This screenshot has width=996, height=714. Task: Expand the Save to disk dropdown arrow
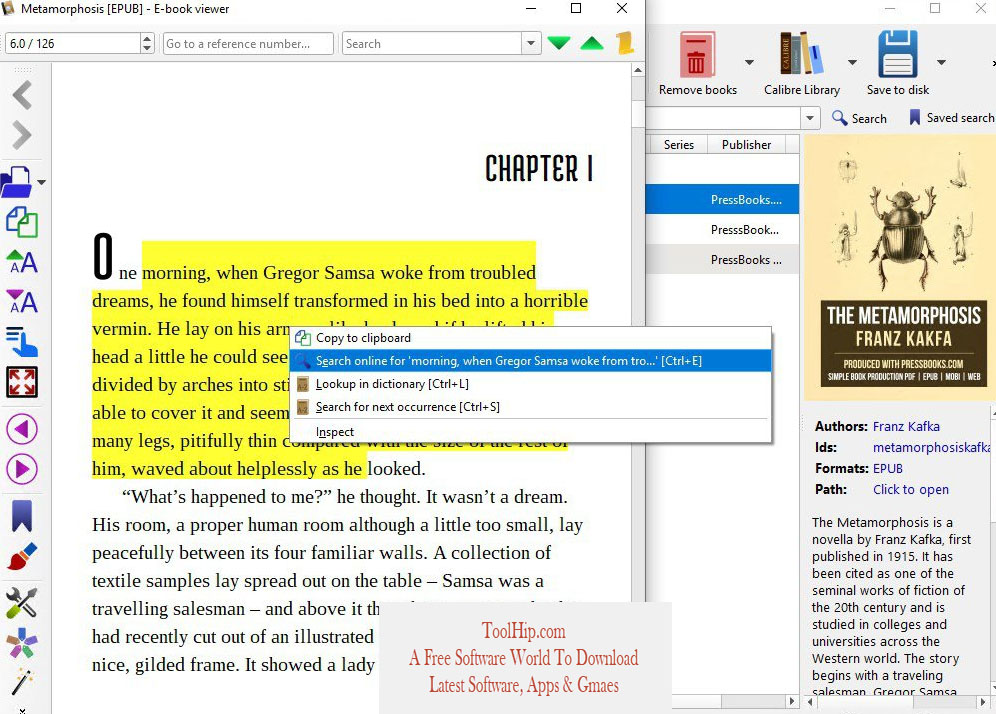point(941,62)
